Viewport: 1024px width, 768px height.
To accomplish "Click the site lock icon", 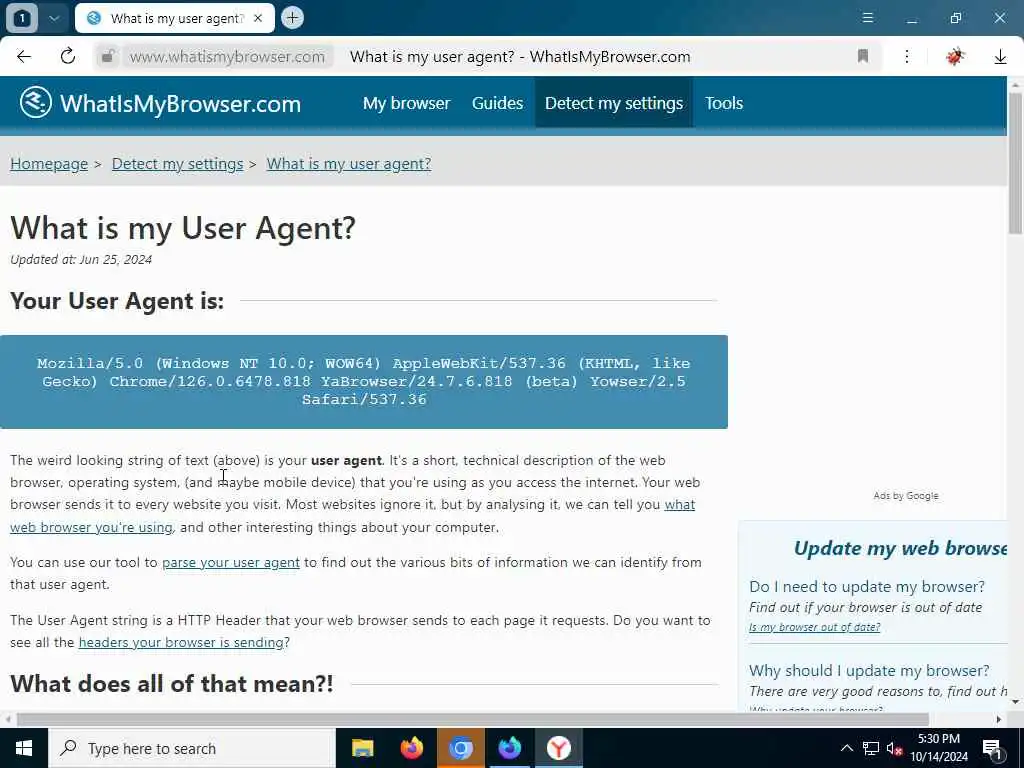I will click(x=108, y=57).
